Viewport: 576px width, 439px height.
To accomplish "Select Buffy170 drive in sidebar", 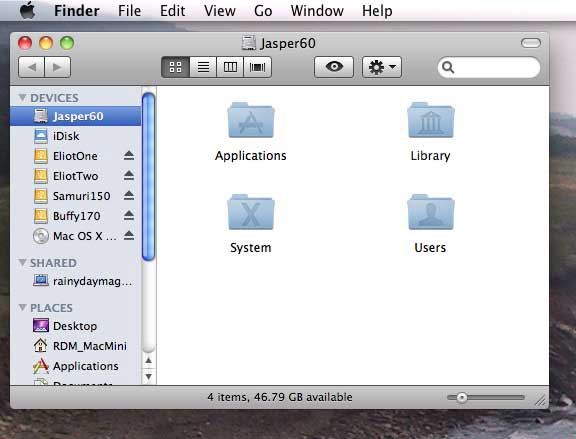I will tap(76, 216).
